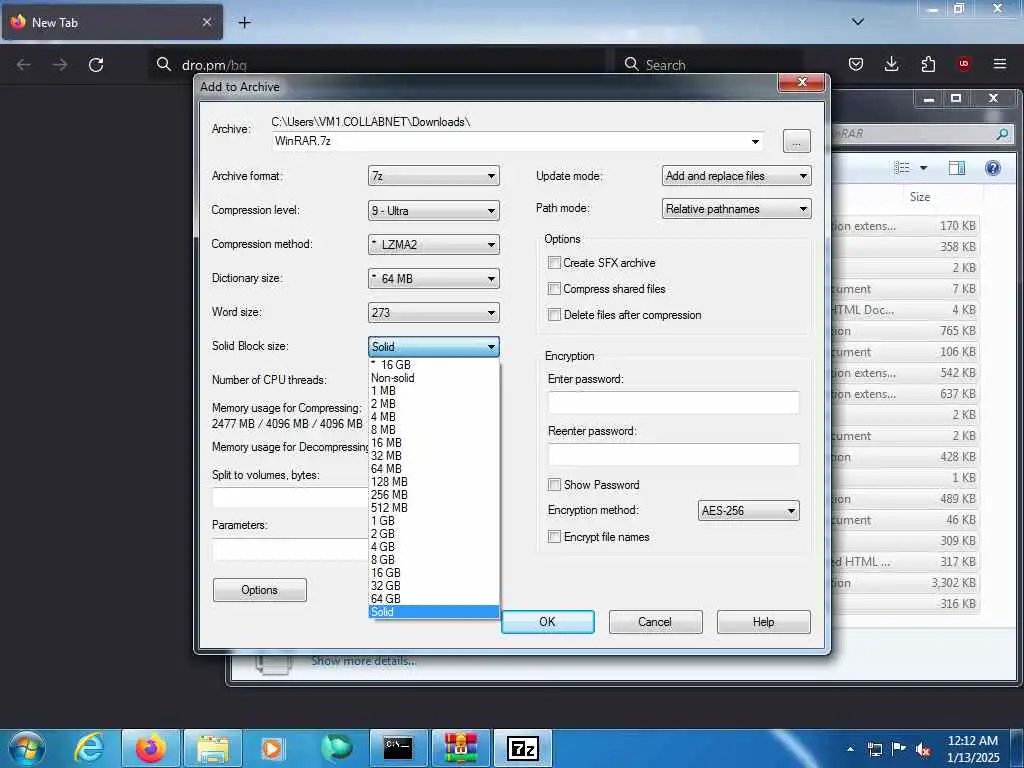Viewport: 1024px width, 768px height.
Task: Switch to the 7-Zip taskbar icon
Action: click(x=522, y=748)
